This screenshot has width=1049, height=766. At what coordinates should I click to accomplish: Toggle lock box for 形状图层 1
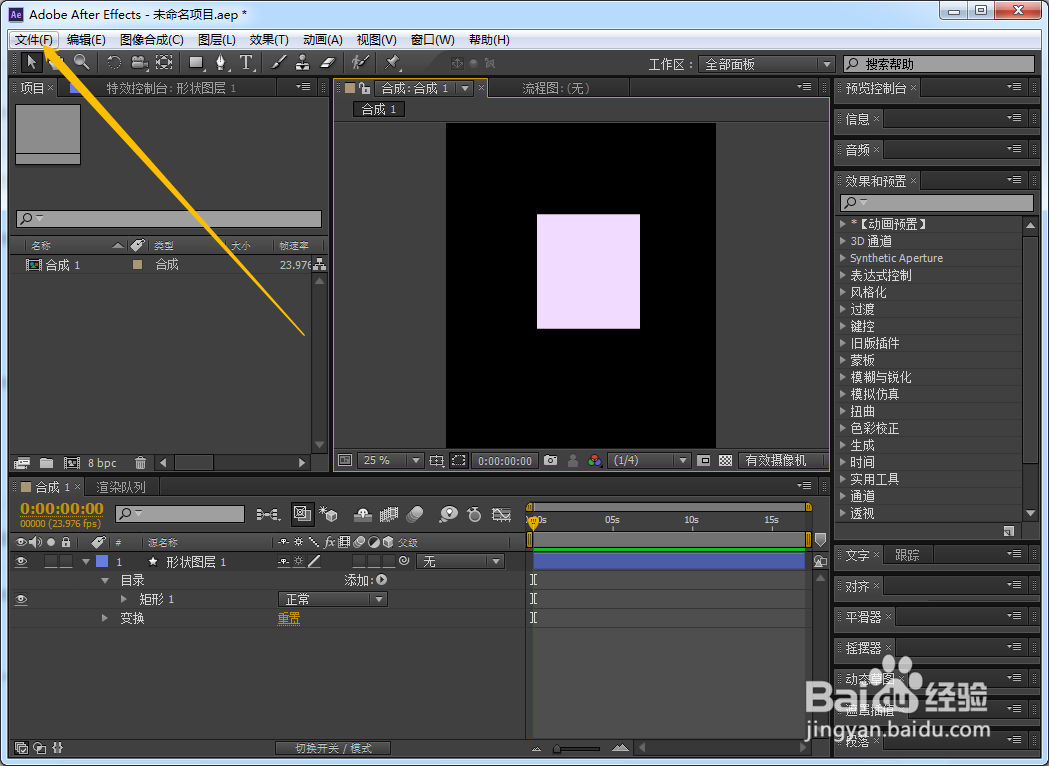point(66,561)
